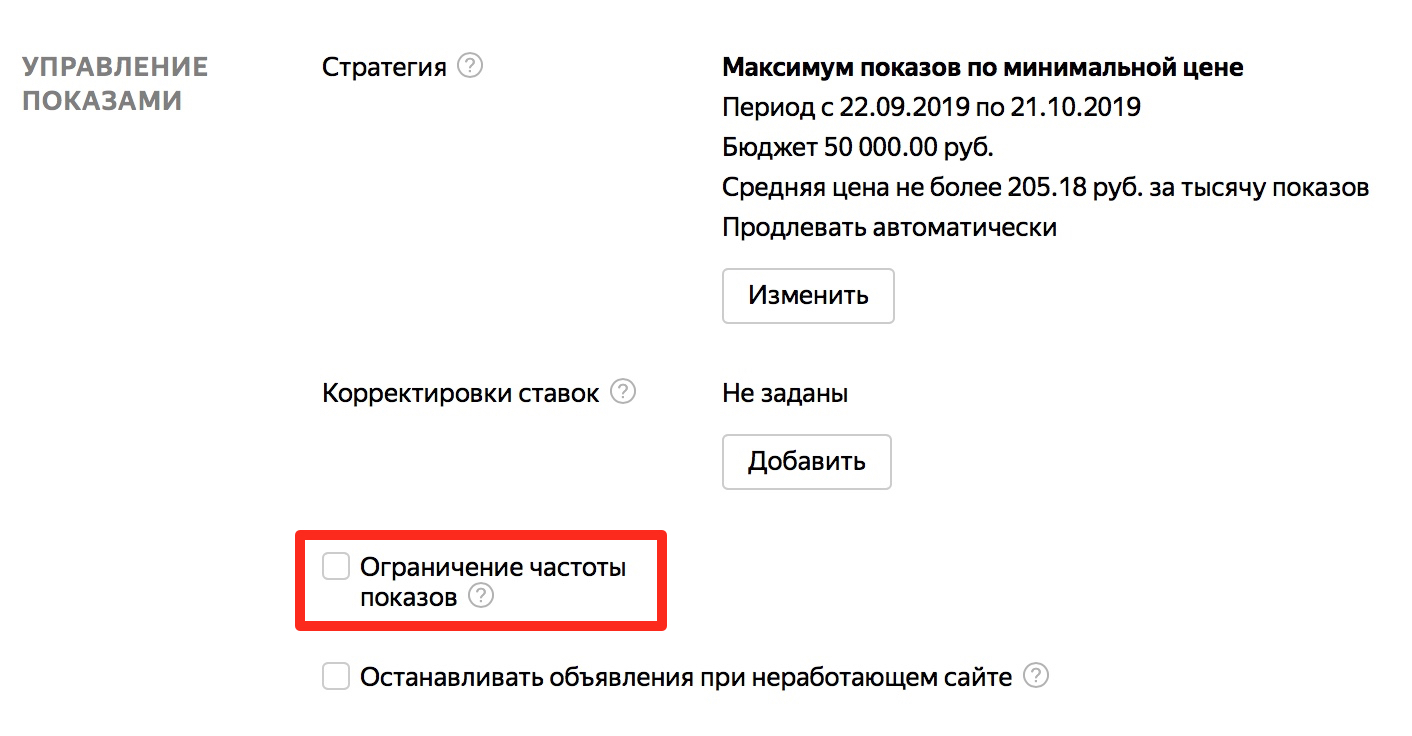Screen dimensions: 1412x736
Task: Click the Корректировки ставок field label
Action: [x=461, y=393]
